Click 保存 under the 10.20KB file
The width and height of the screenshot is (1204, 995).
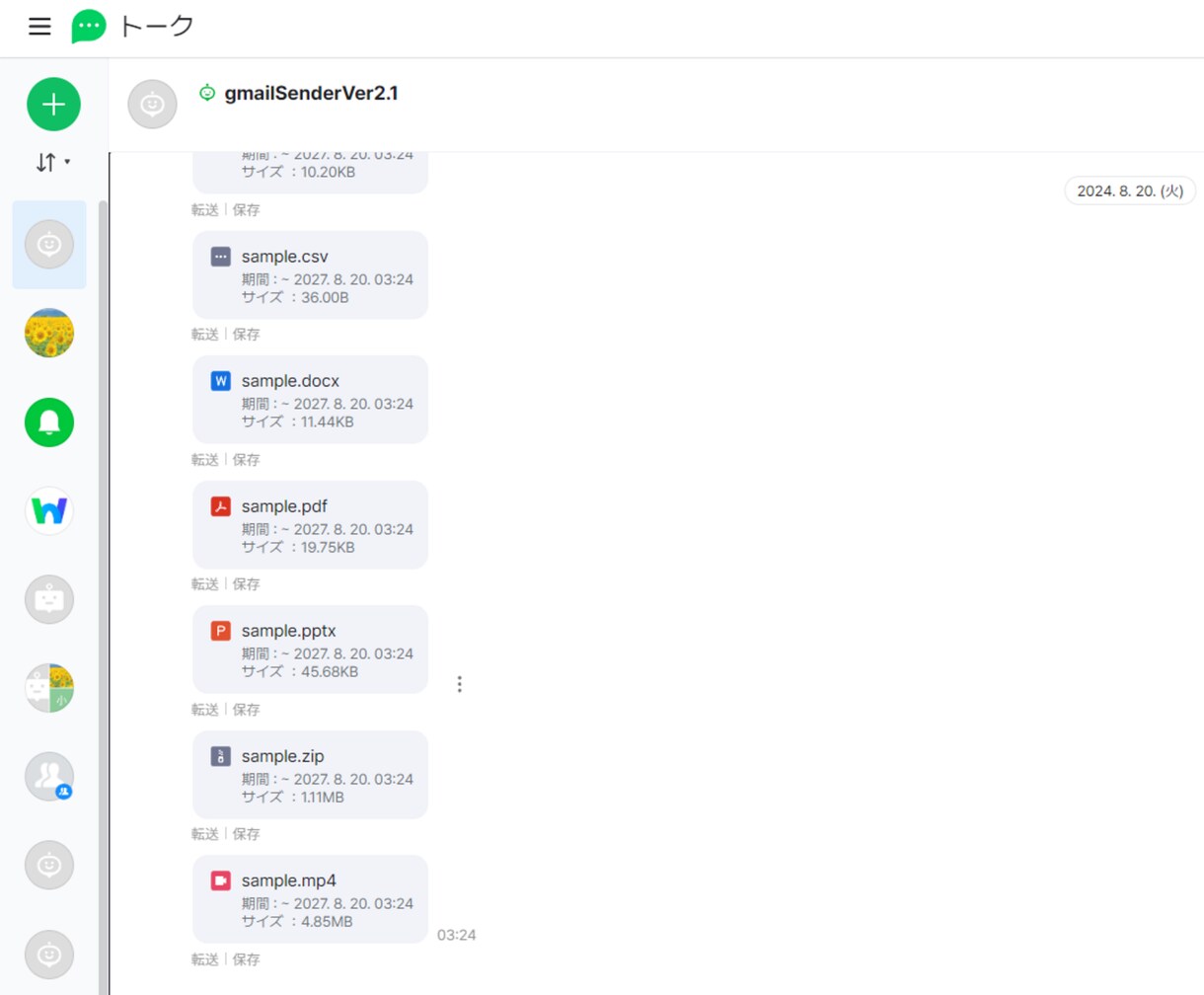click(247, 209)
